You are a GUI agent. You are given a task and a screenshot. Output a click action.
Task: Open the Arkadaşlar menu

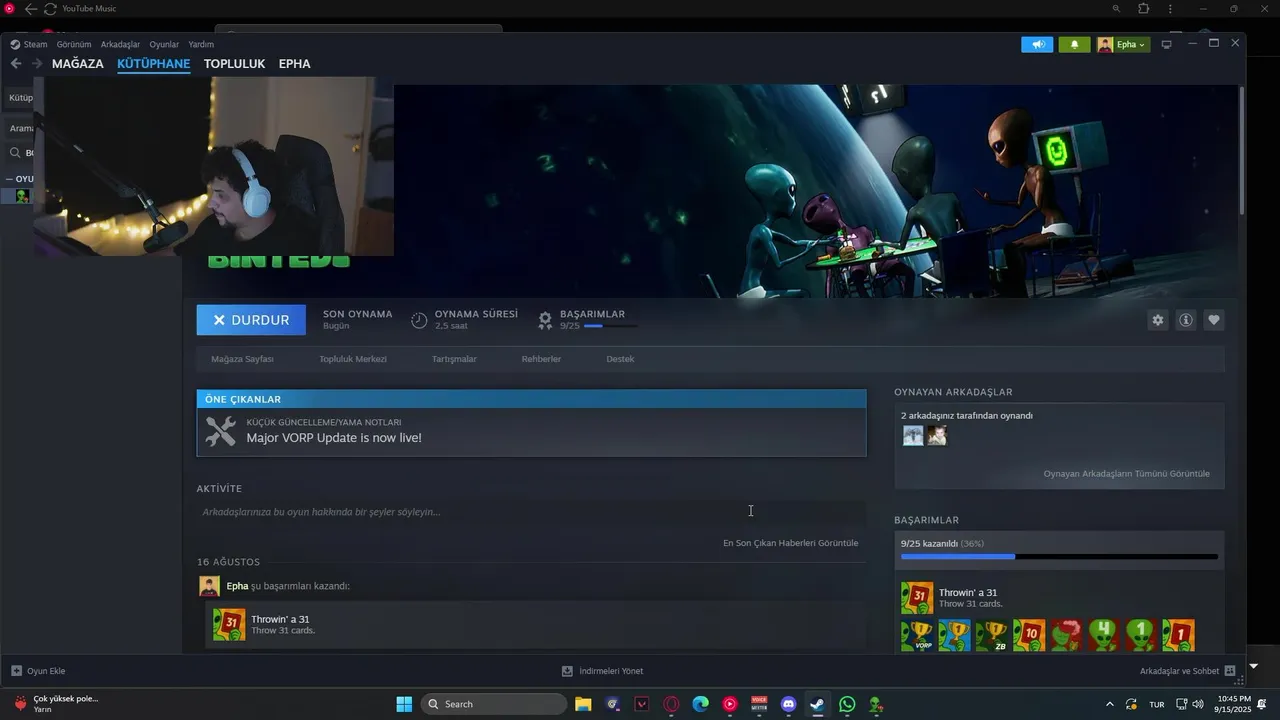pos(120,44)
